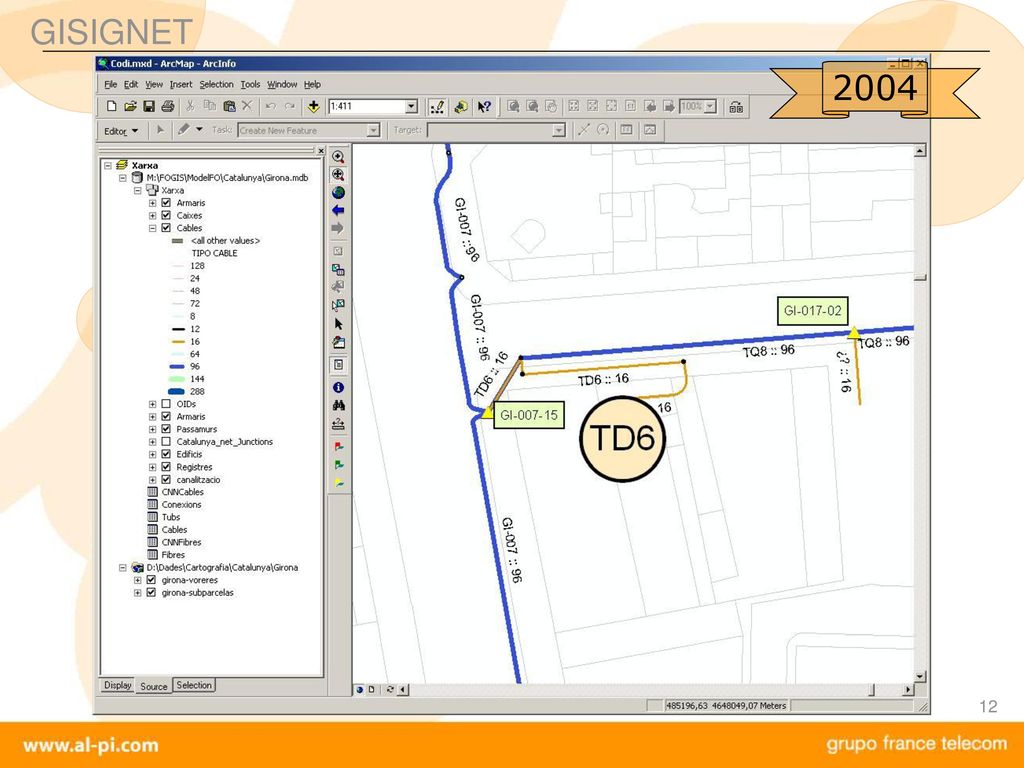Choose the Select Elements arrow tool
This screenshot has width=1024, height=768.
pos(338,324)
